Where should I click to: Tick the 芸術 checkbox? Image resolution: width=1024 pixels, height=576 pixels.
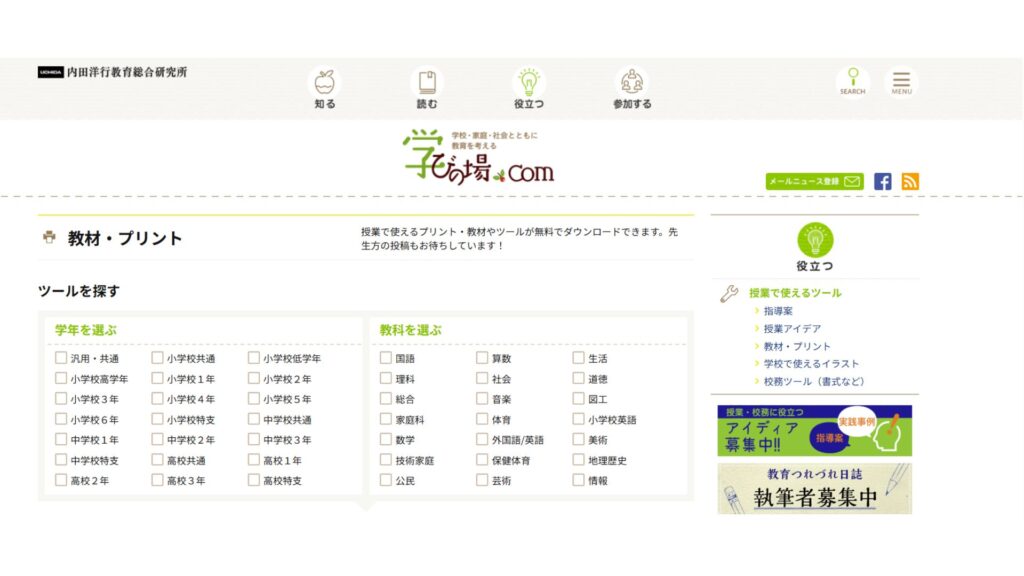tap(482, 480)
